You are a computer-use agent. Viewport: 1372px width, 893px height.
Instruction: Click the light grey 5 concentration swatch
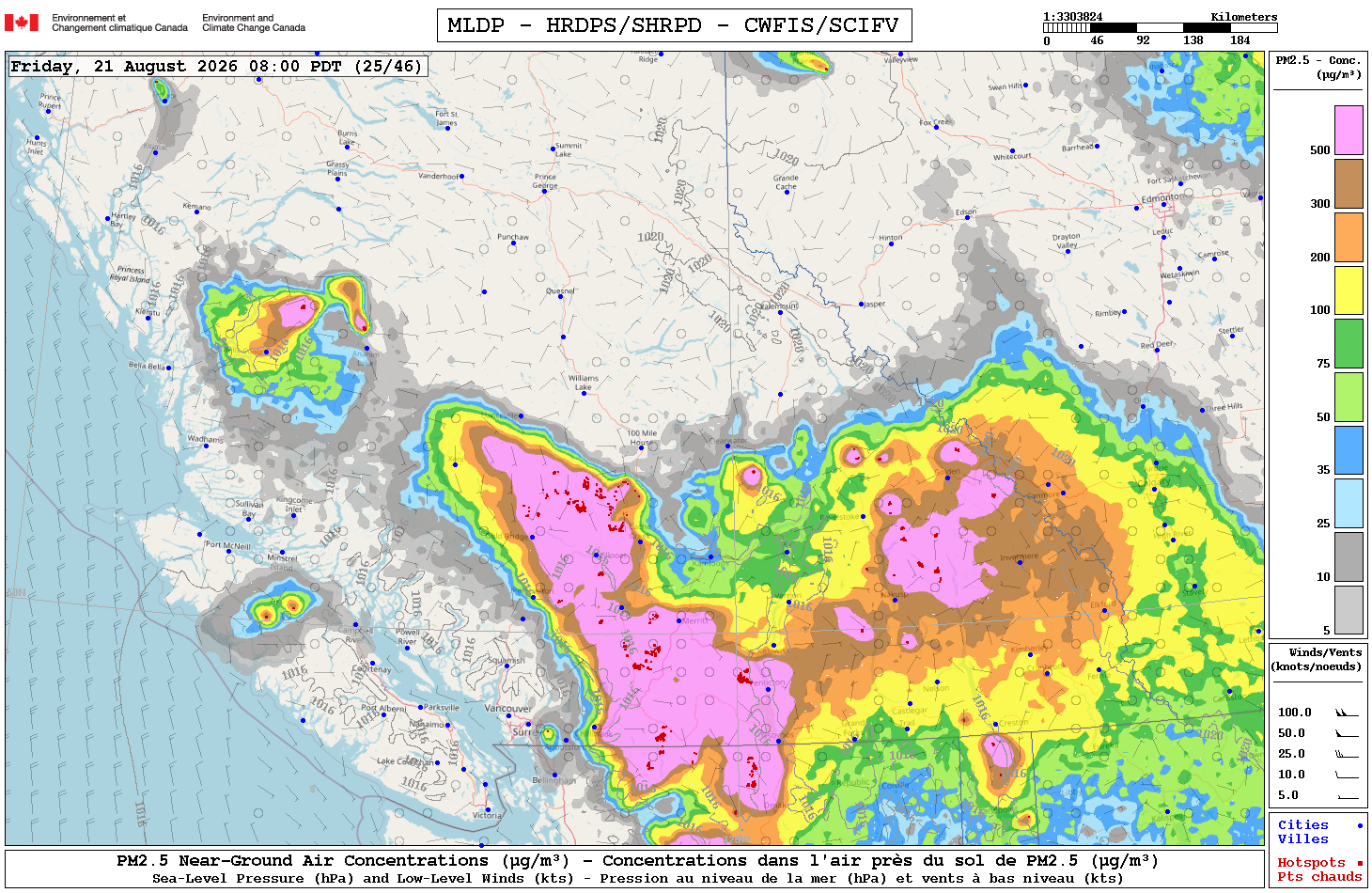[x=1349, y=610]
